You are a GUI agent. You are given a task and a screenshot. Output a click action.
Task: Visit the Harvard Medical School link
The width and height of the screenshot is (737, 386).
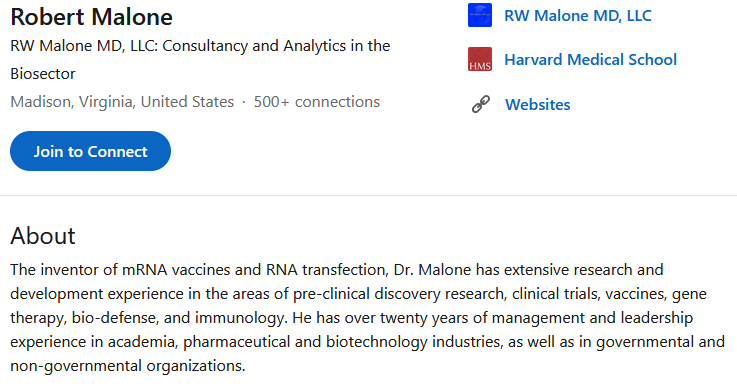click(590, 60)
